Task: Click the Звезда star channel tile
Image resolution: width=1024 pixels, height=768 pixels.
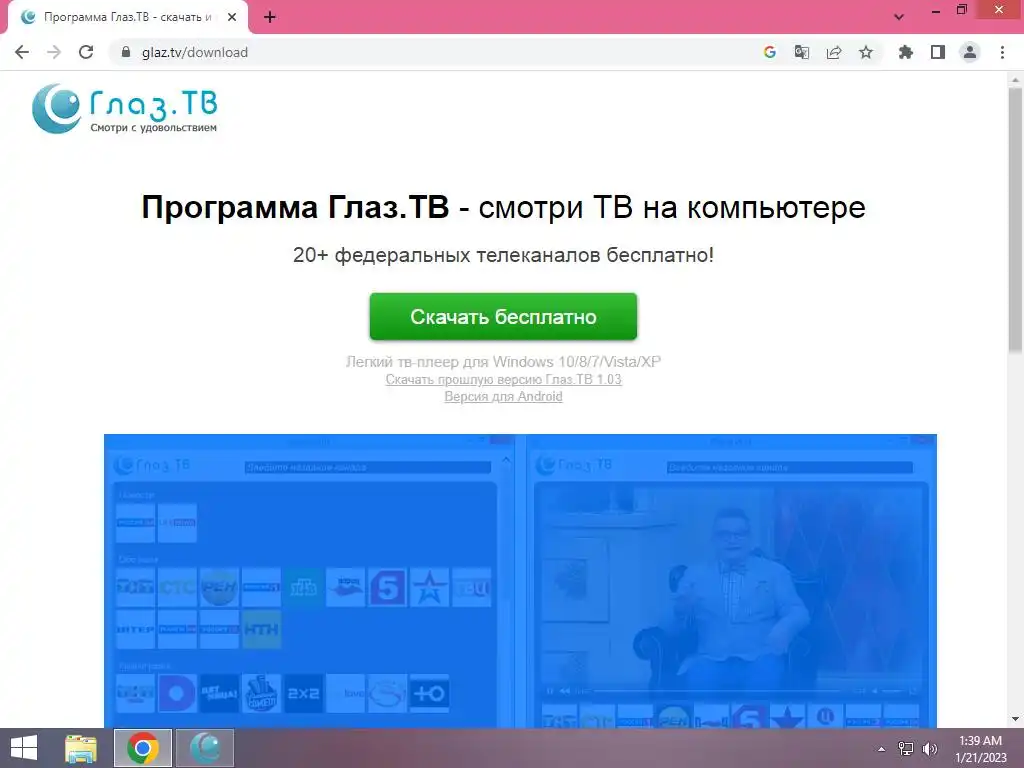Action: (429, 588)
